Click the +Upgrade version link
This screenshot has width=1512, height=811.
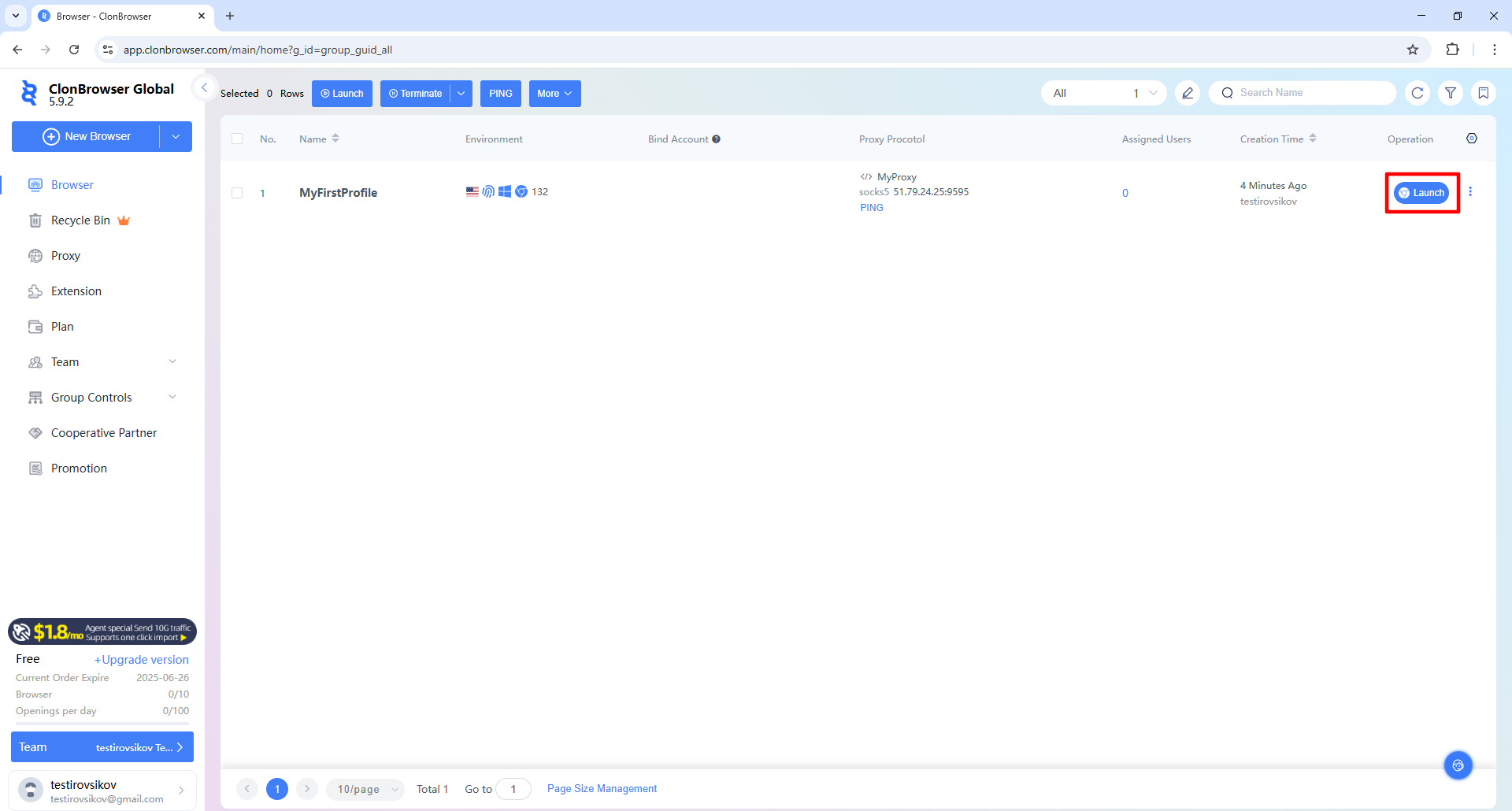point(142,659)
